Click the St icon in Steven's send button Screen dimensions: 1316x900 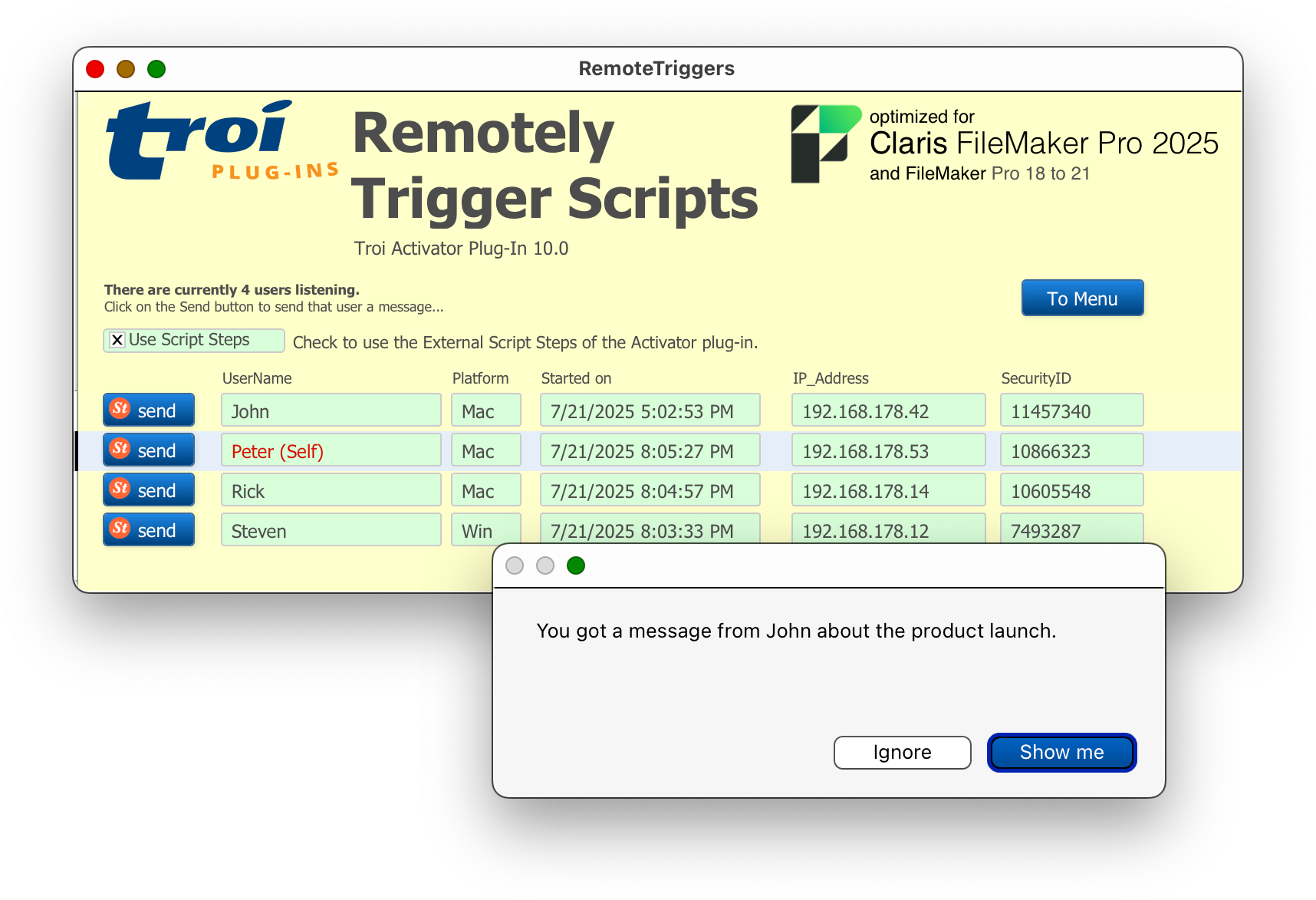(x=120, y=528)
